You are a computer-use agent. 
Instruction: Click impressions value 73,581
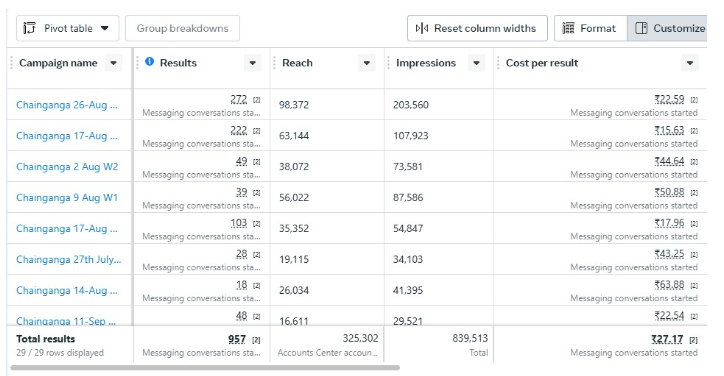408,167
